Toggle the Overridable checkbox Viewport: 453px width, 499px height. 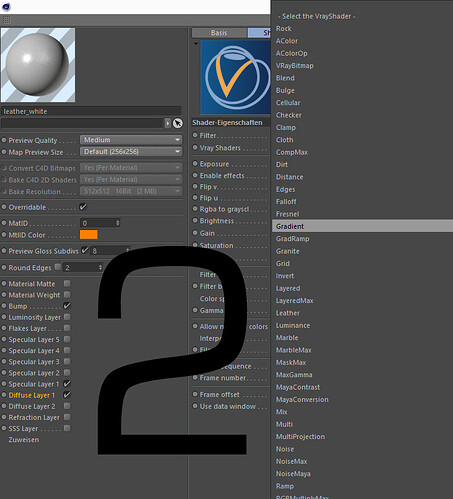point(83,207)
